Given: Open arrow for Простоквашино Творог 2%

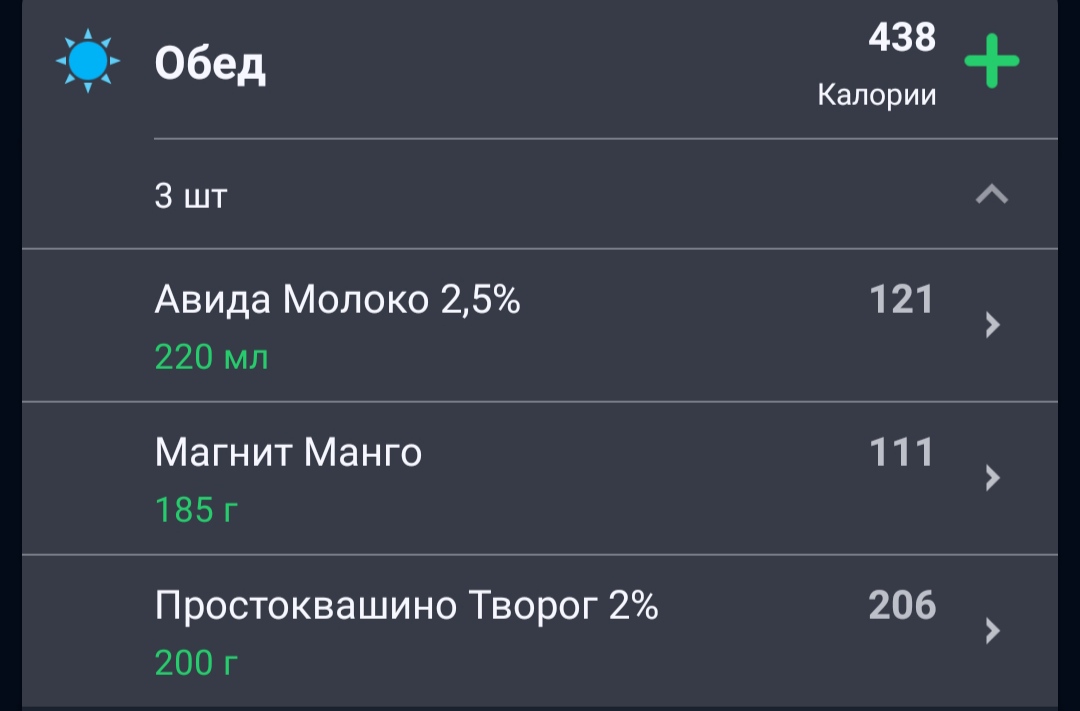Looking at the screenshot, I should [993, 630].
